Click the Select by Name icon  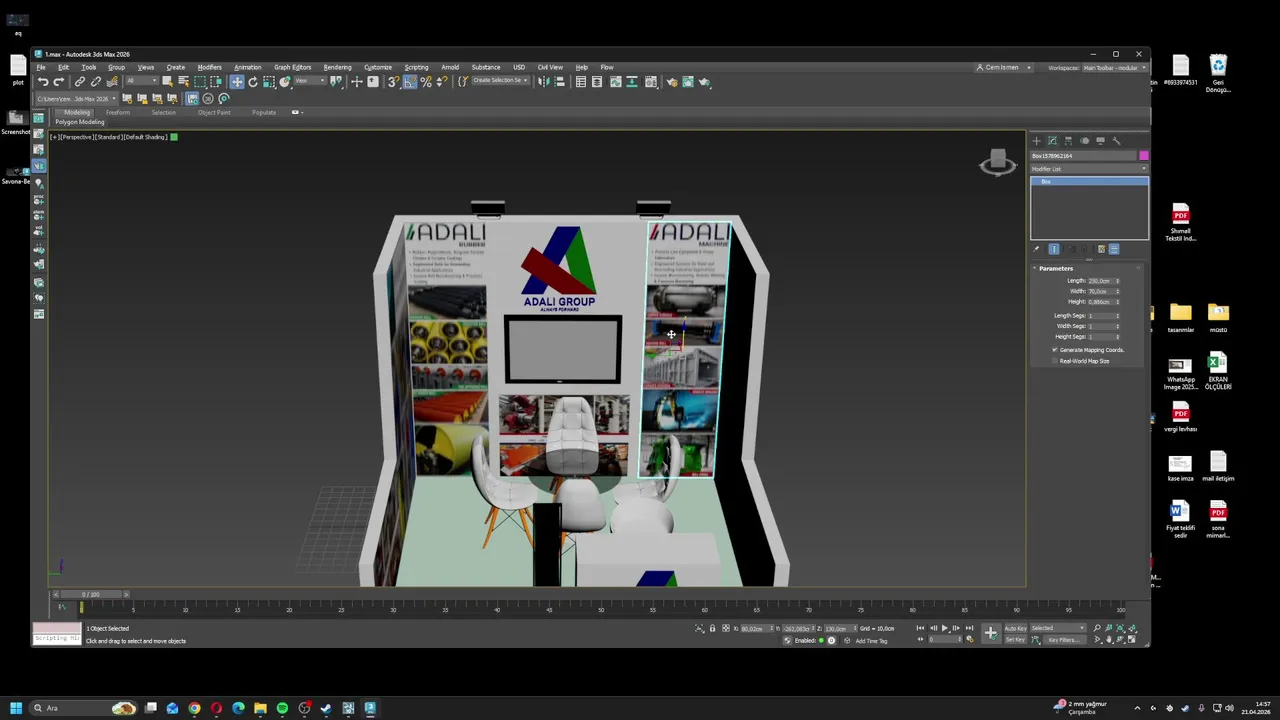click(x=183, y=82)
